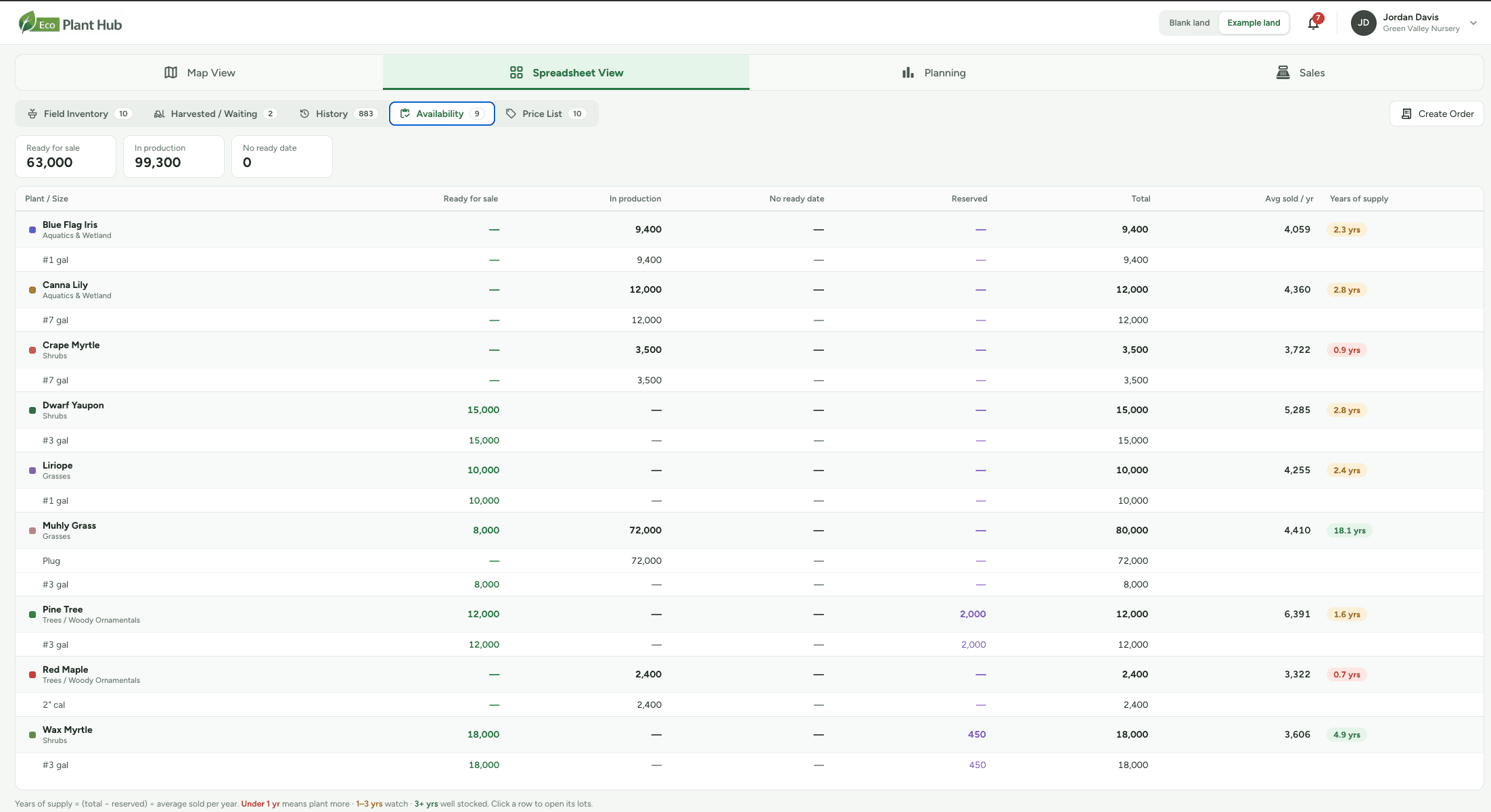Click the Planning bar chart icon

pyautogui.click(x=908, y=72)
